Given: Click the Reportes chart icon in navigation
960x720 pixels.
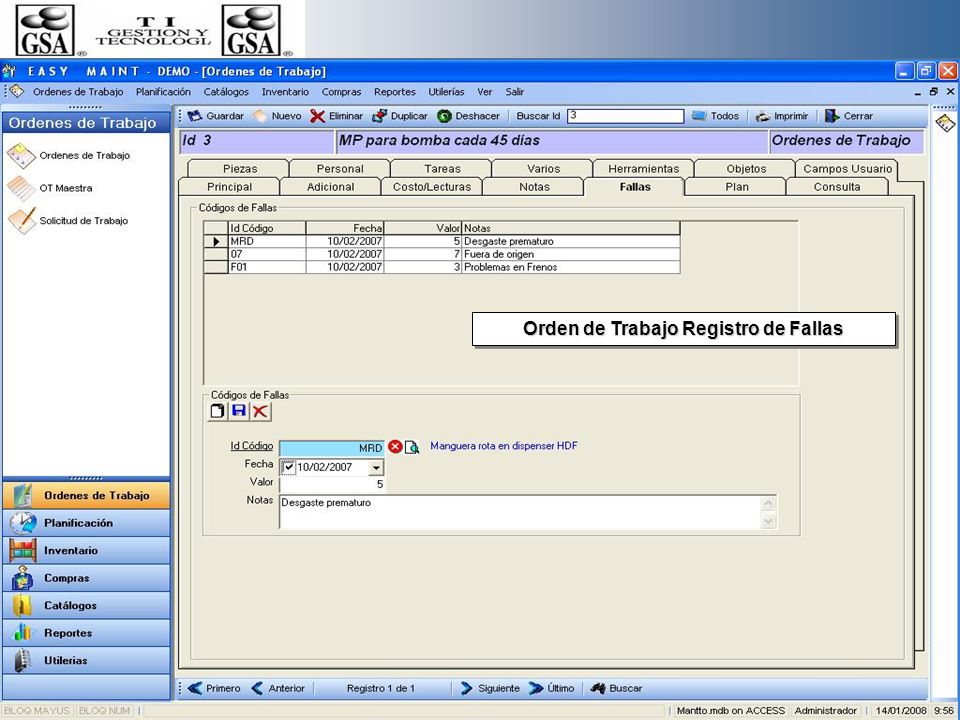Looking at the screenshot, I should click(x=23, y=632).
